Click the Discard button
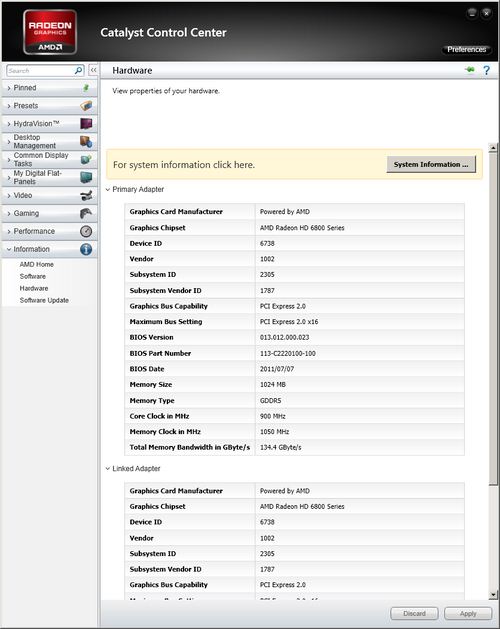Screen dimensions: 500x629 tap(414, 613)
